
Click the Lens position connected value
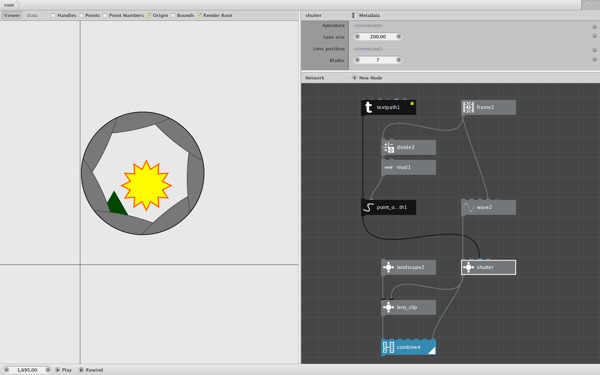click(368, 49)
